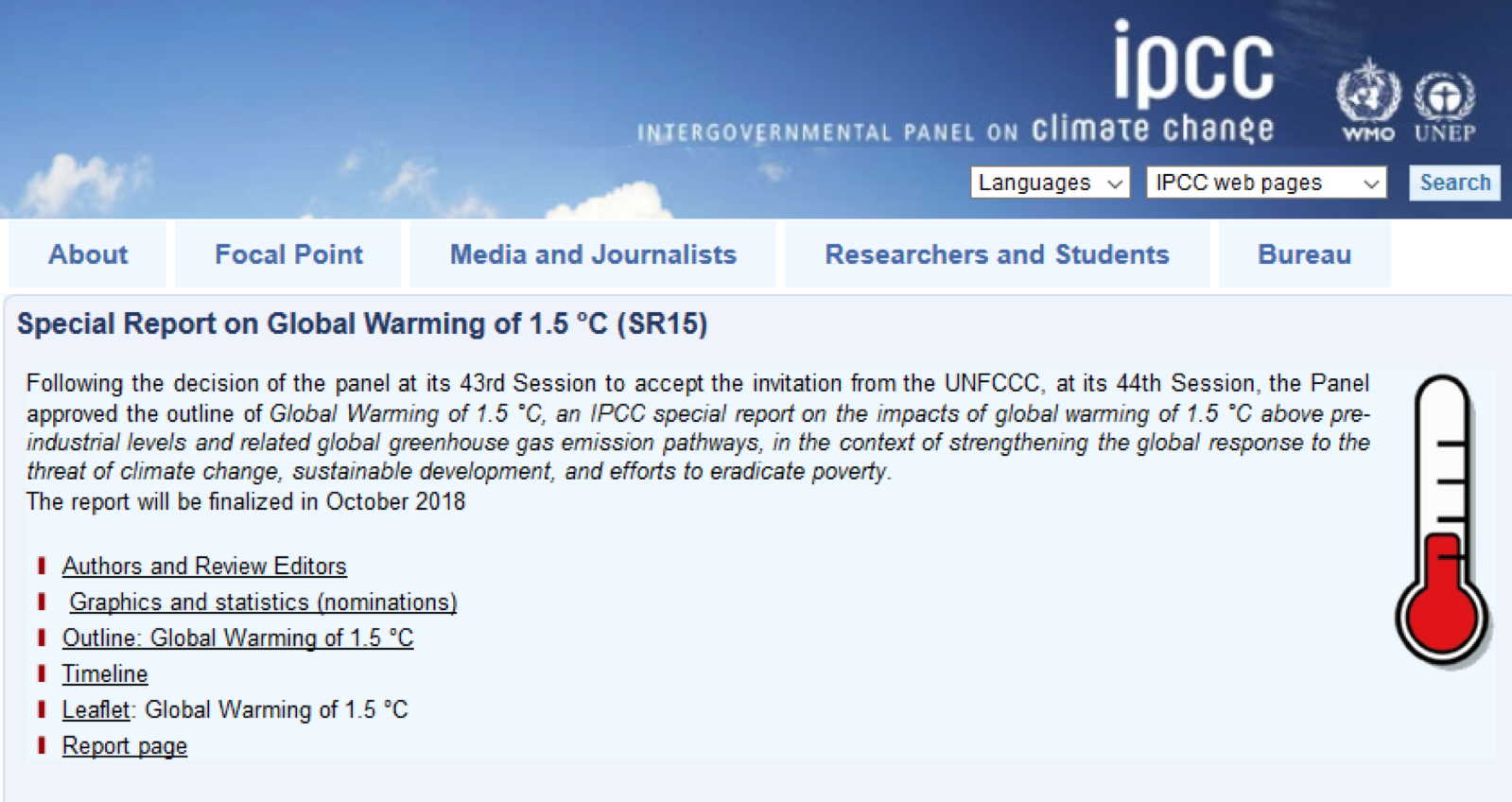Follow Graphics and statistics (nominations) link
Image resolution: width=1512 pixels, height=802 pixels.
click(263, 601)
